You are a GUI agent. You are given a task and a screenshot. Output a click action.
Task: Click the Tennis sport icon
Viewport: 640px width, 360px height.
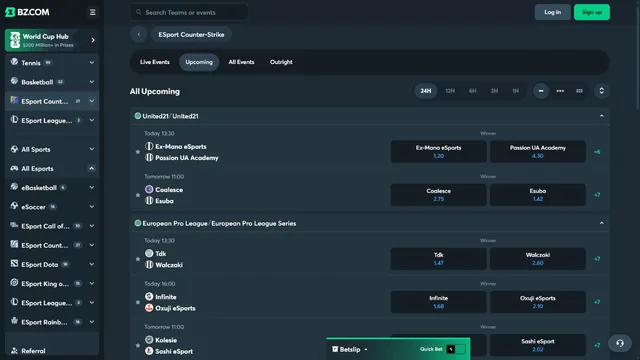click(x=14, y=62)
